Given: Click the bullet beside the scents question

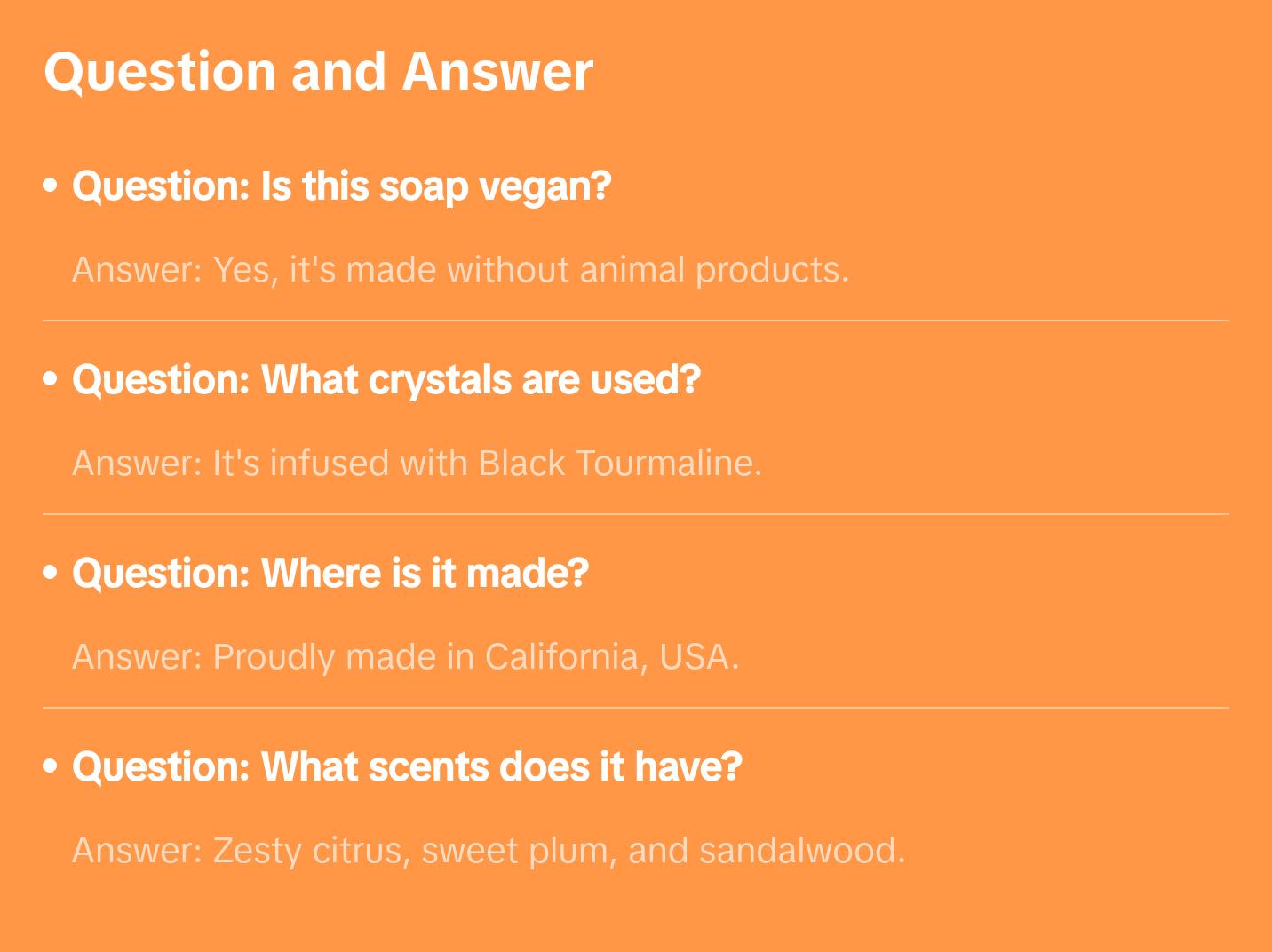Looking at the screenshot, I should (x=51, y=767).
